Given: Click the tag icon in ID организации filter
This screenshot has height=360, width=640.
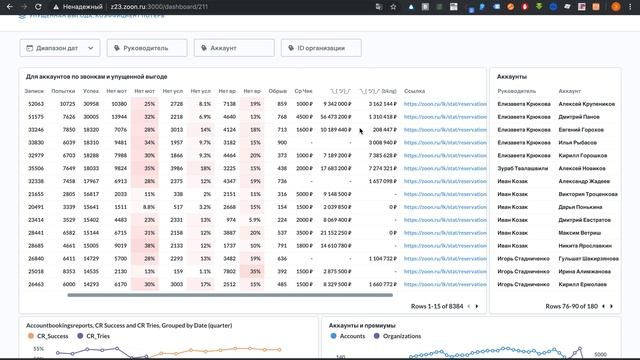Looking at the screenshot, I should tap(291, 48).
